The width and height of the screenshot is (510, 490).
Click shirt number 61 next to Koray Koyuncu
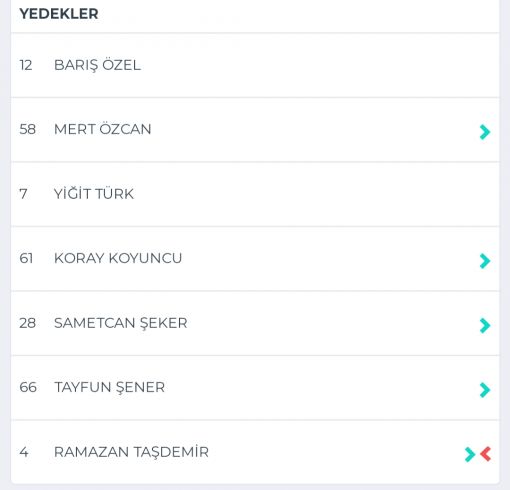click(x=26, y=258)
